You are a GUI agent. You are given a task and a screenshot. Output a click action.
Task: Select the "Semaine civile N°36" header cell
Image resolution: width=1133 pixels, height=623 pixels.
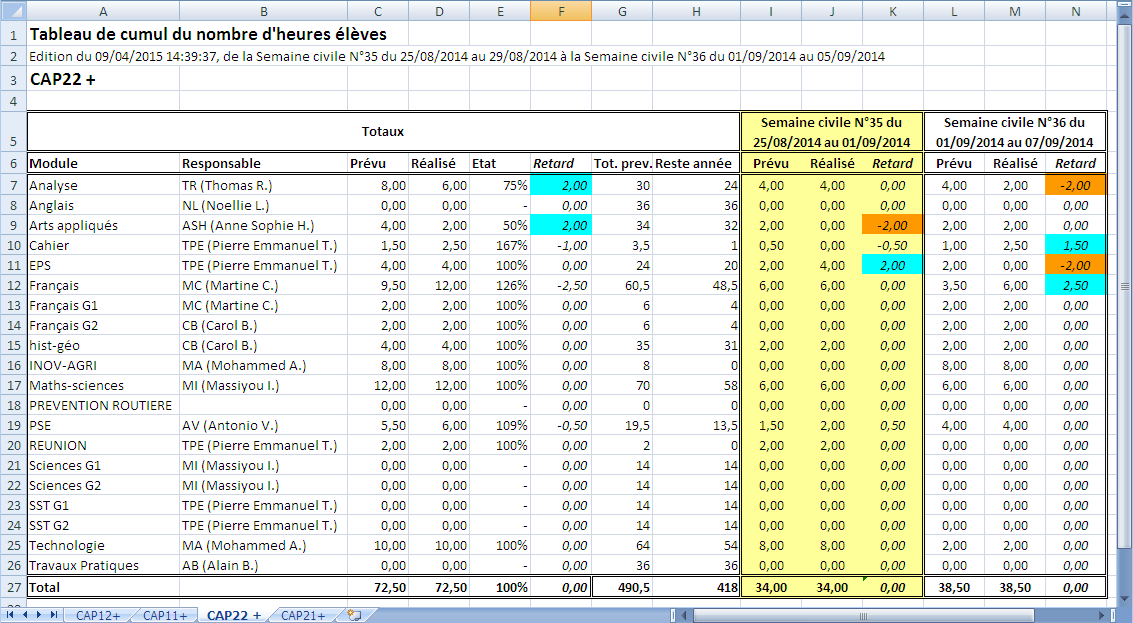pyautogui.click(x=1014, y=132)
